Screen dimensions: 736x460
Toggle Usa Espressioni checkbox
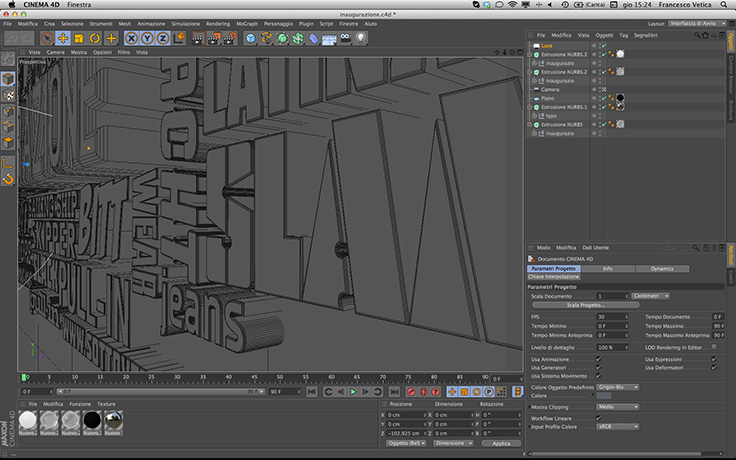coord(714,359)
